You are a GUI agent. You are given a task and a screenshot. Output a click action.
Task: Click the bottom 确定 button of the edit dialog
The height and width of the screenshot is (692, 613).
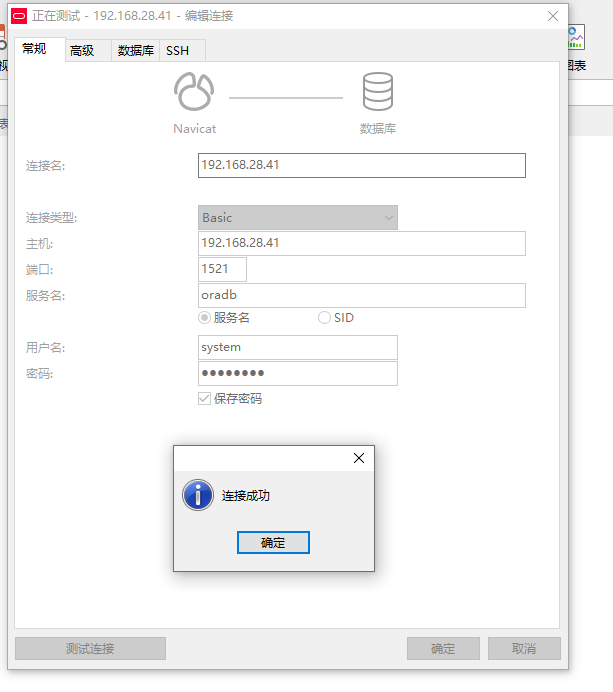[443, 648]
